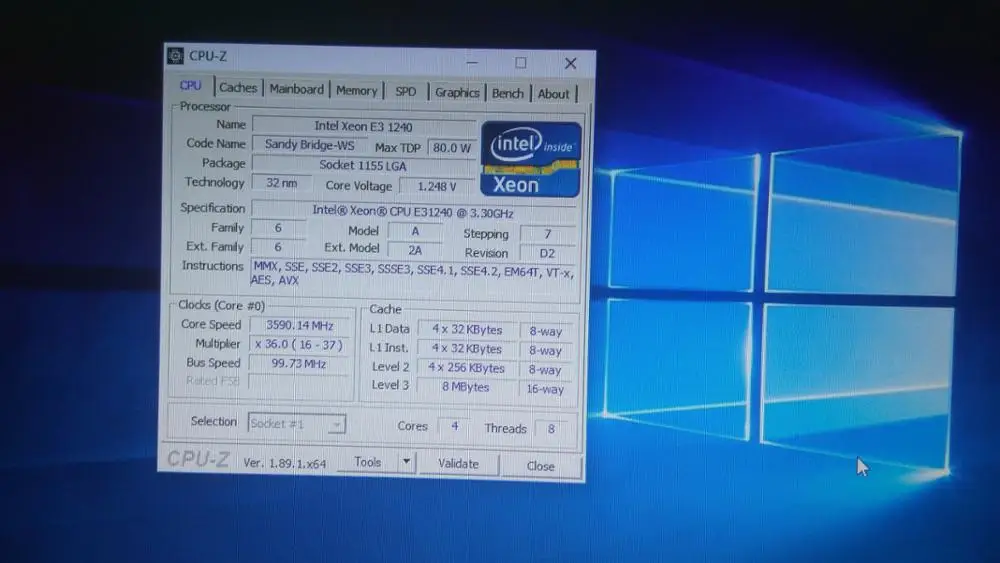Viewport: 1000px width, 563px height.
Task: Click the Level 3 16-way value
Action: point(545,389)
